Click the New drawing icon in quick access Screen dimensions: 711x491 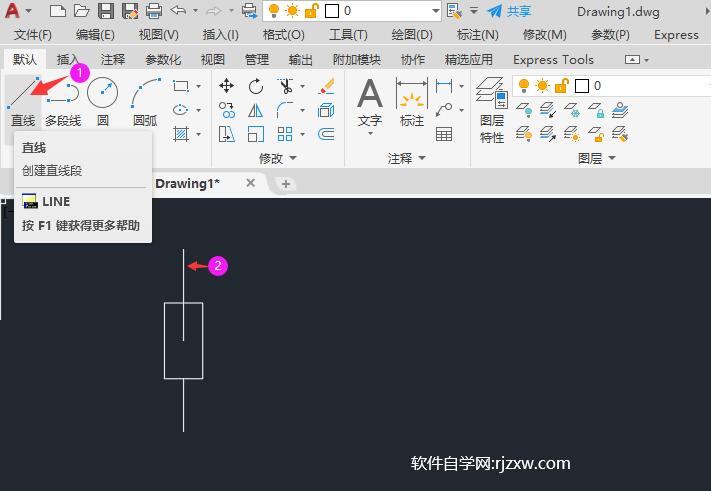[x=58, y=10]
